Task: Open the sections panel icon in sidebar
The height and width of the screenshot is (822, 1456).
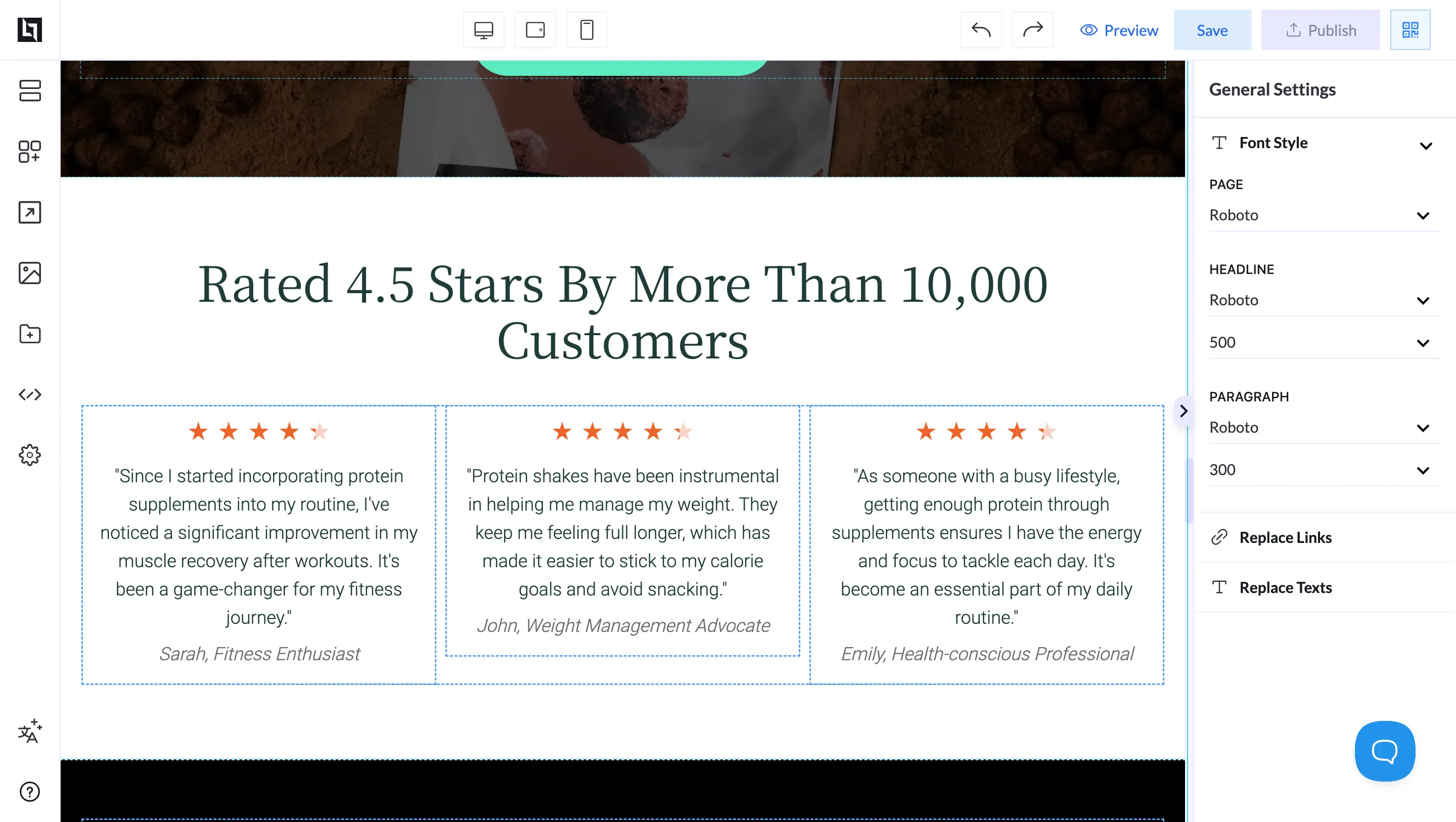Action: tap(29, 90)
